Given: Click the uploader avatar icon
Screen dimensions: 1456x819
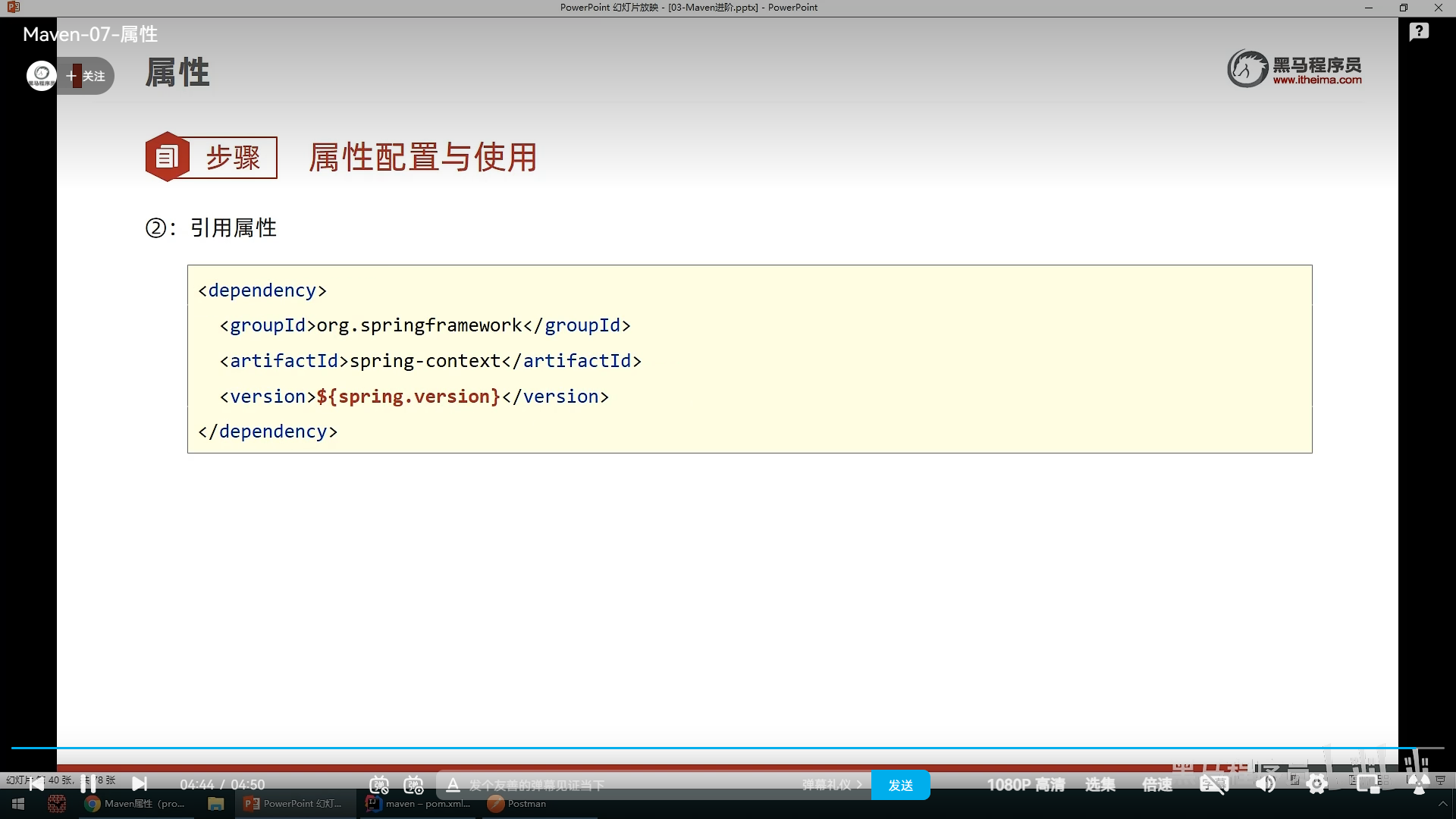Looking at the screenshot, I should pyautogui.click(x=42, y=76).
